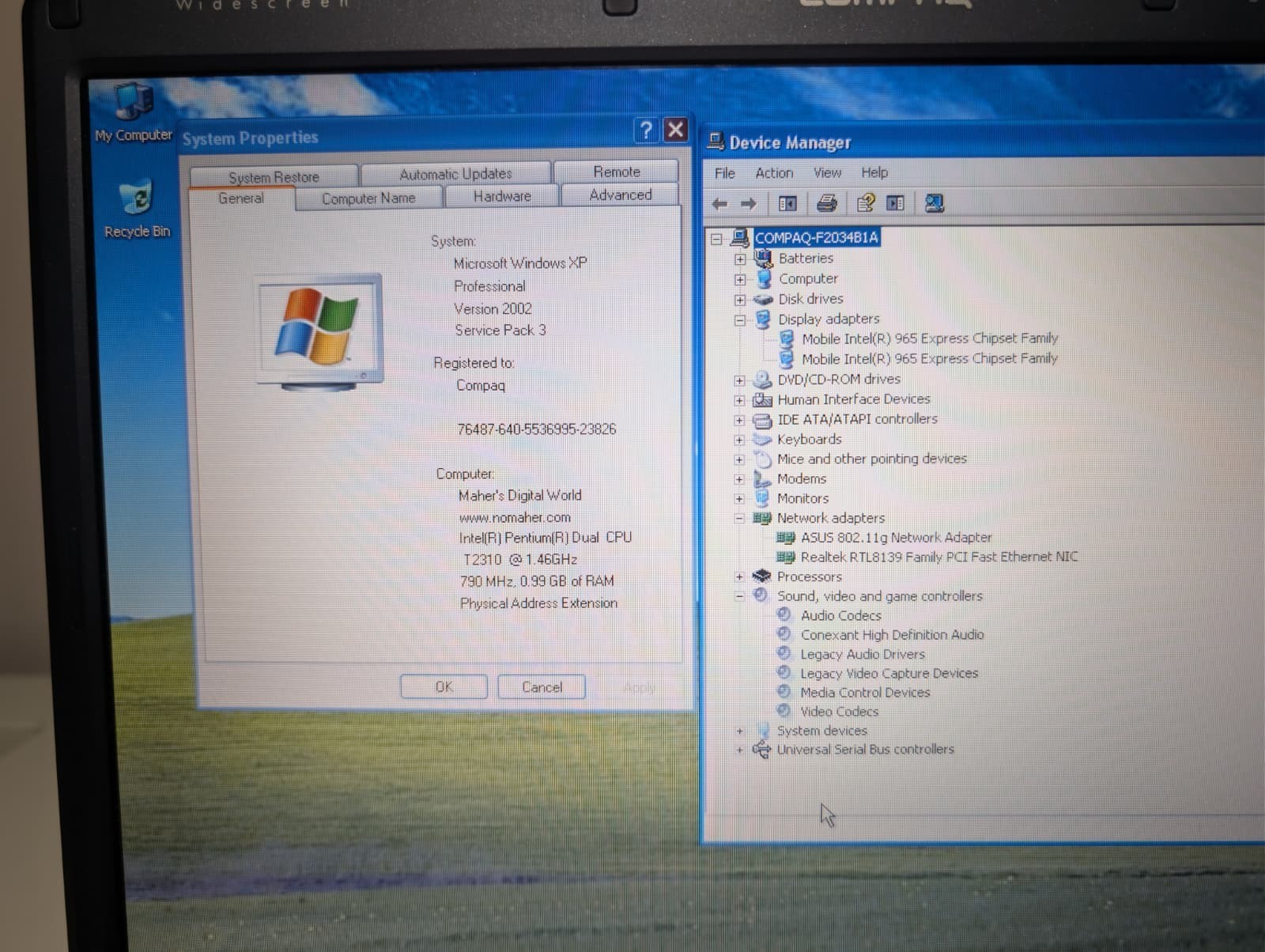Click OK in System Properties

coord(444,687)
